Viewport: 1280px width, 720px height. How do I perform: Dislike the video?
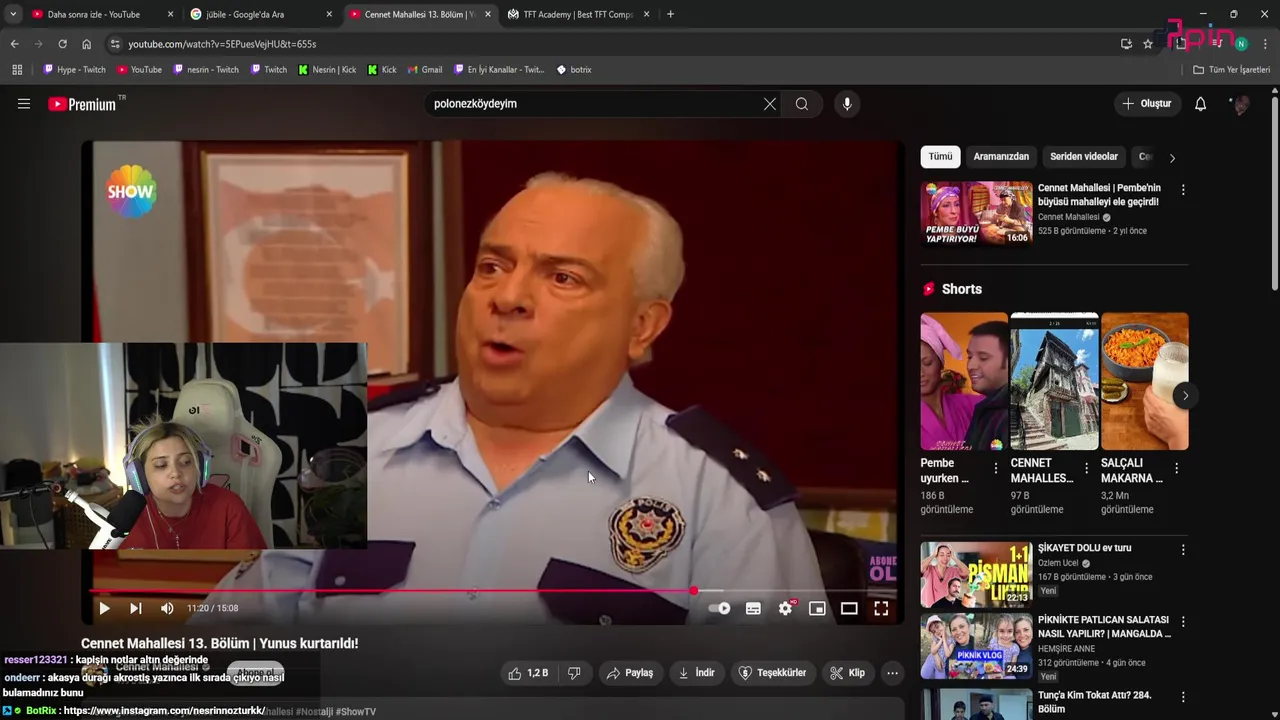(574, 673)
